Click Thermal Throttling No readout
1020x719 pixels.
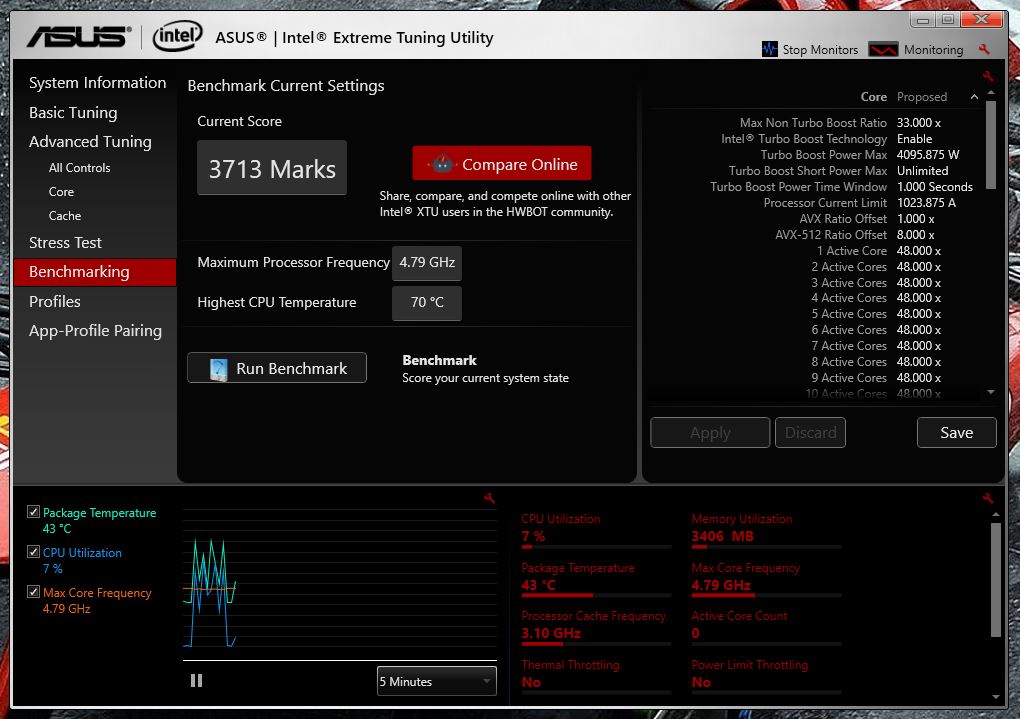point(531,683)
